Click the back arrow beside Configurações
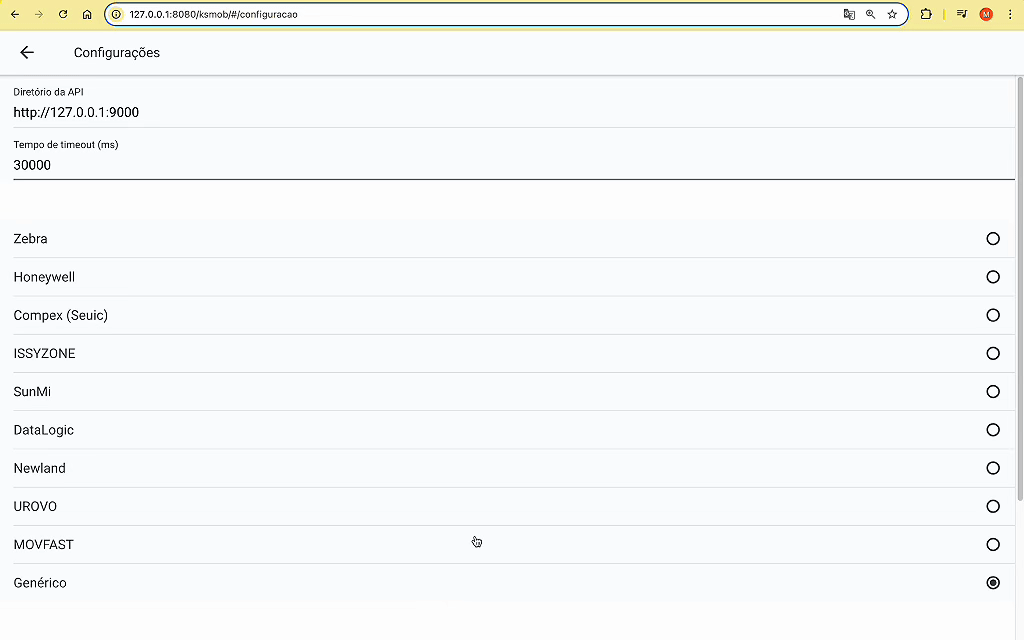Image resolution: width=1024 pixels, height=640 pixels. click(27, 53)
